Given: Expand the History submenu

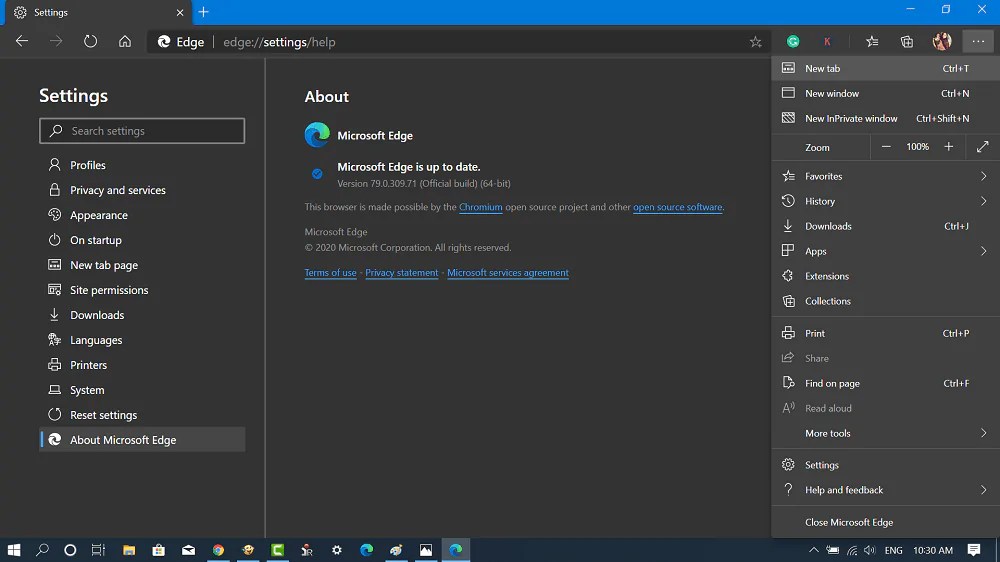Looking at the screenshot, I should (x=885, y=201).
